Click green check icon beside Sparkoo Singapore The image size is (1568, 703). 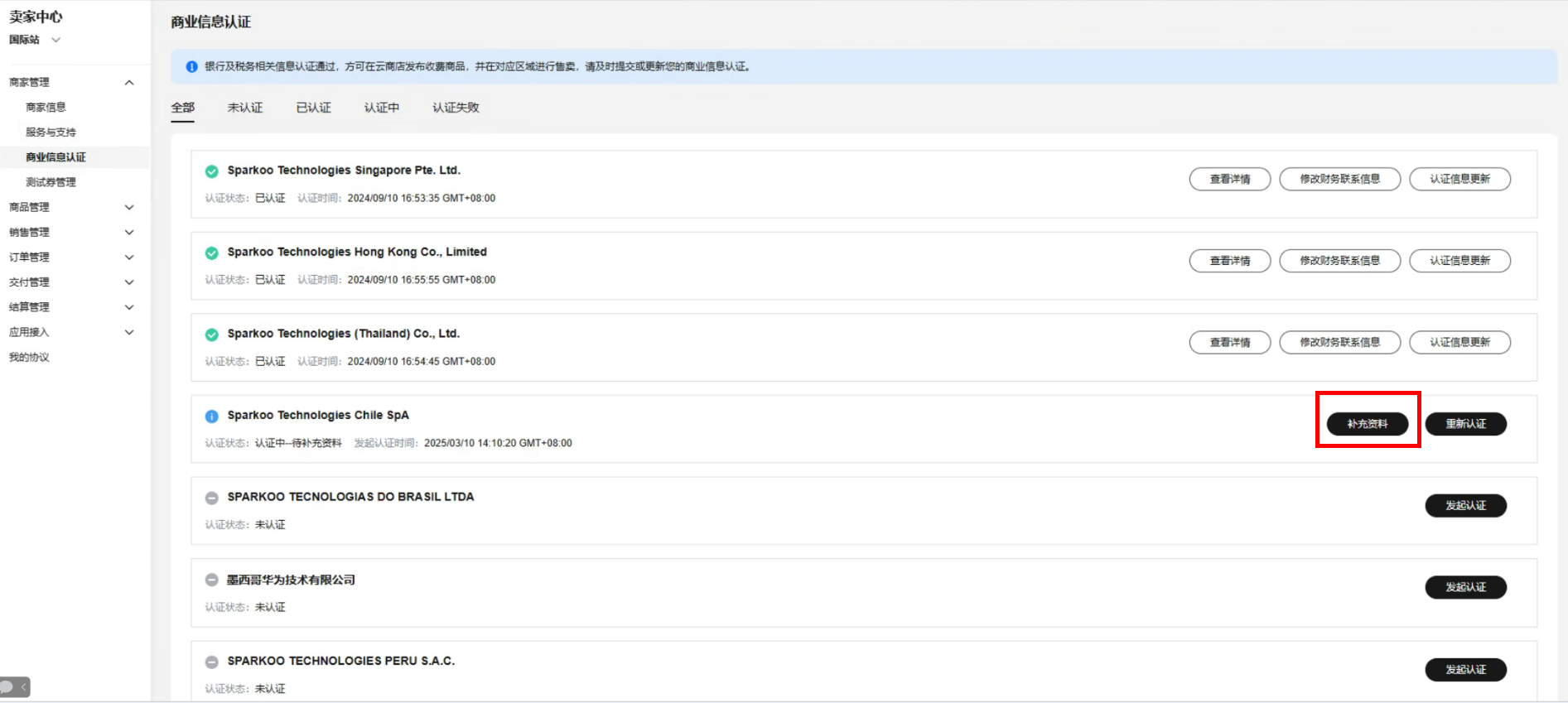212,171
